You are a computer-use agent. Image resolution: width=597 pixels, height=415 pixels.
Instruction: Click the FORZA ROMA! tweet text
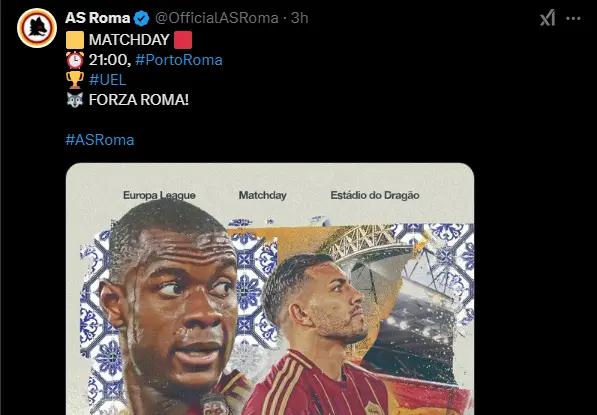(x=139, y=100)
